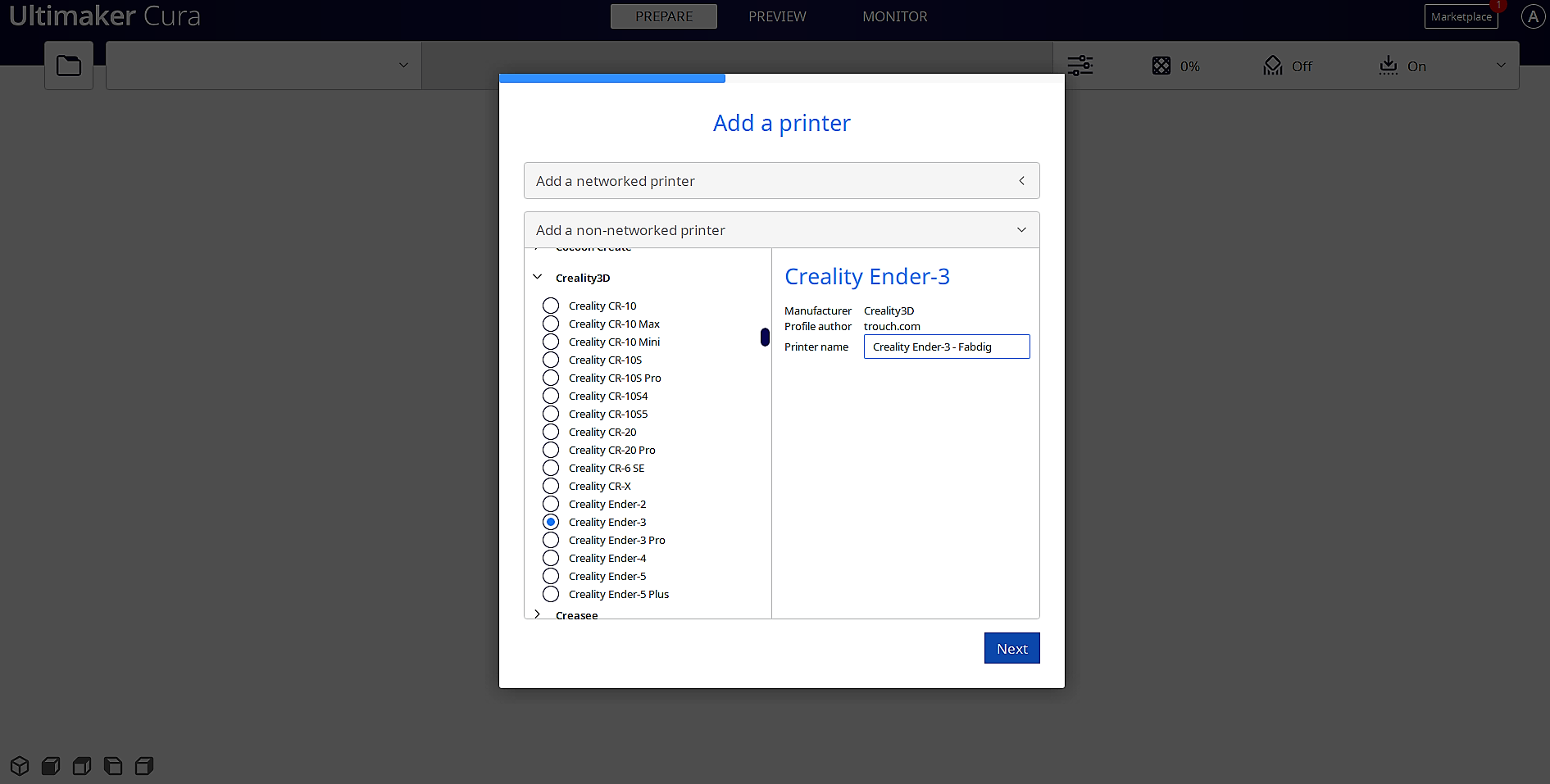
Task: Open the account avatar icon
Action: click(1533, 16)
